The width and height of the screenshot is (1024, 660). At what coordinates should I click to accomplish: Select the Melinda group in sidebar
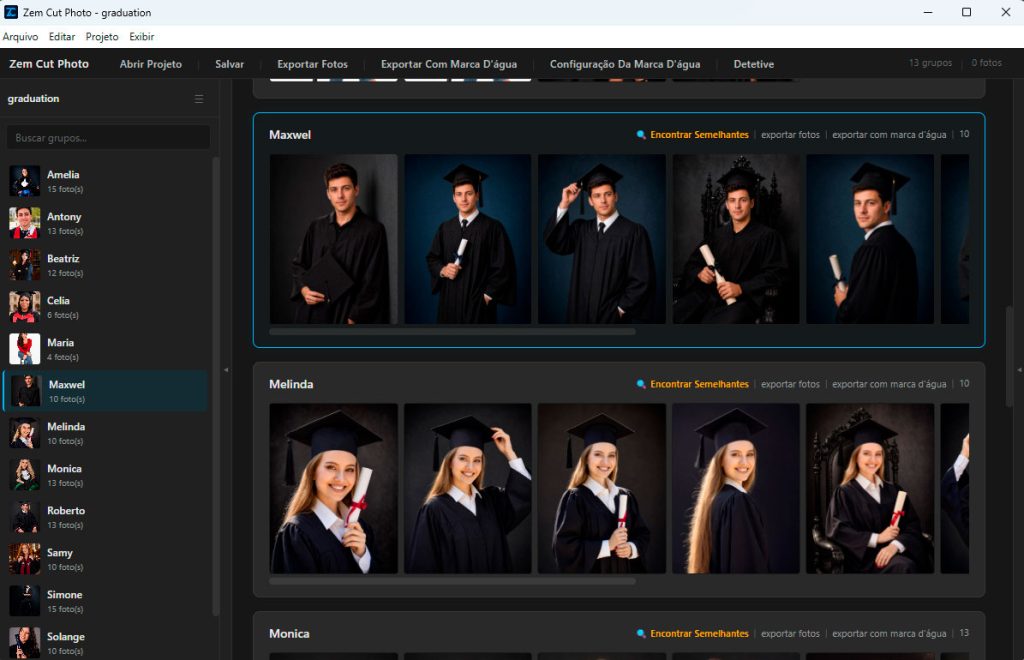point(106,433)
